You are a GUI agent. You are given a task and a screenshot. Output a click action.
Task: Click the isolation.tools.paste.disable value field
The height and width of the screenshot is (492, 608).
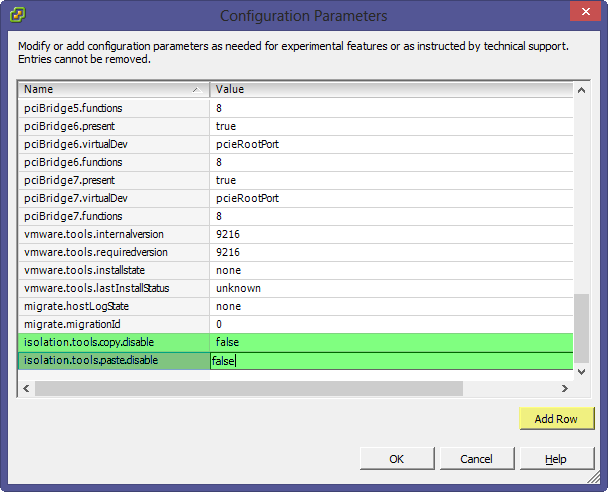coord(391,361)
